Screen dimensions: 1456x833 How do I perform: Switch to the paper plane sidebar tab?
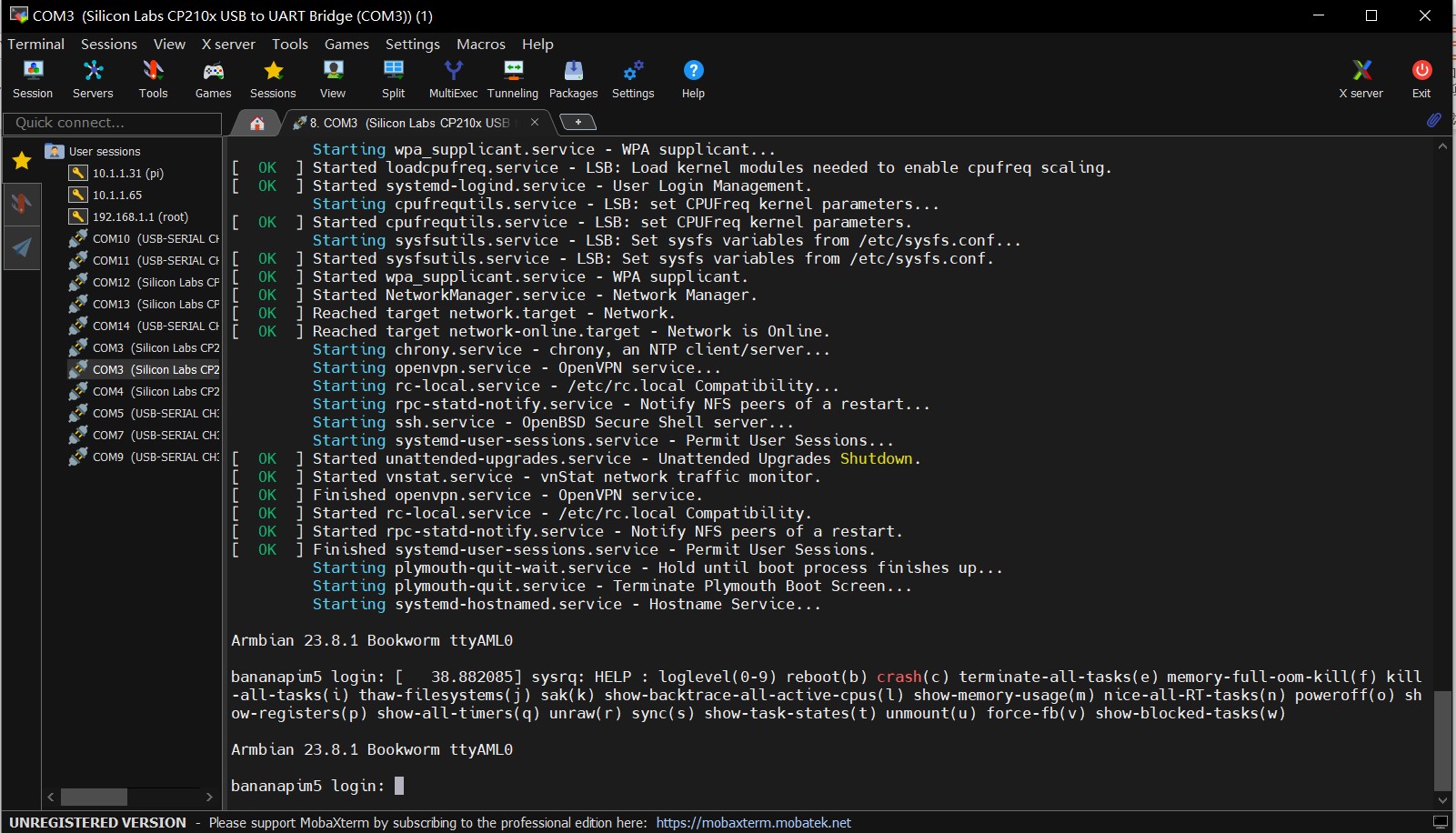(22, 247)
